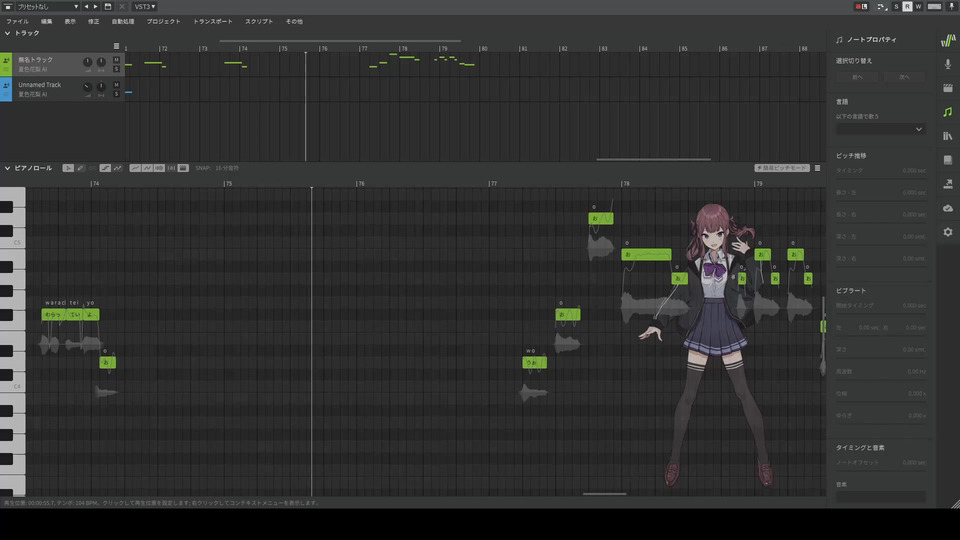Open the ファイル menu
Screen dimensions: 960x540
tap(18, 21)
